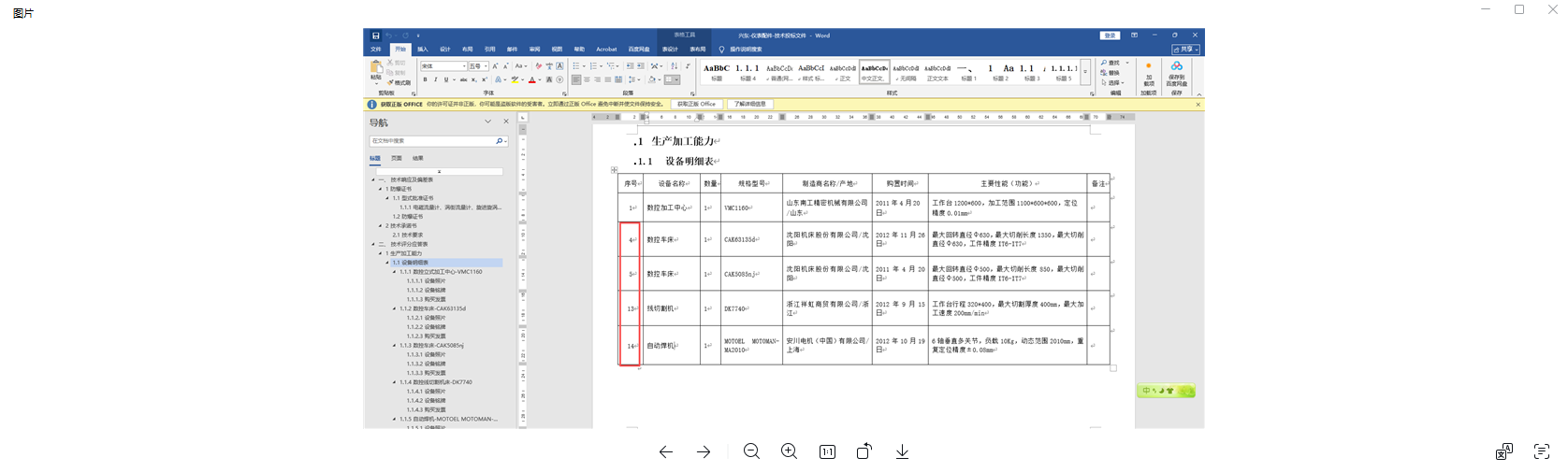Switch navigation pane to 页面 (Pages) tab
Screen dimensions: 1568x472
click(x=397, y=158)
